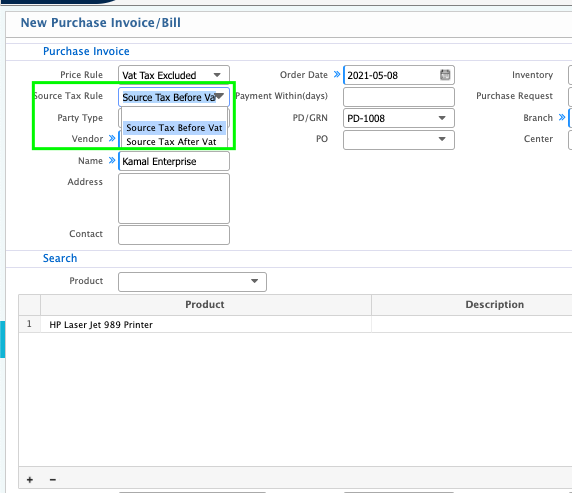Viewport: 572px width, 493px height.
Task: Click the double arrow icon beside Vendor
Action: [x=112, y=139]
